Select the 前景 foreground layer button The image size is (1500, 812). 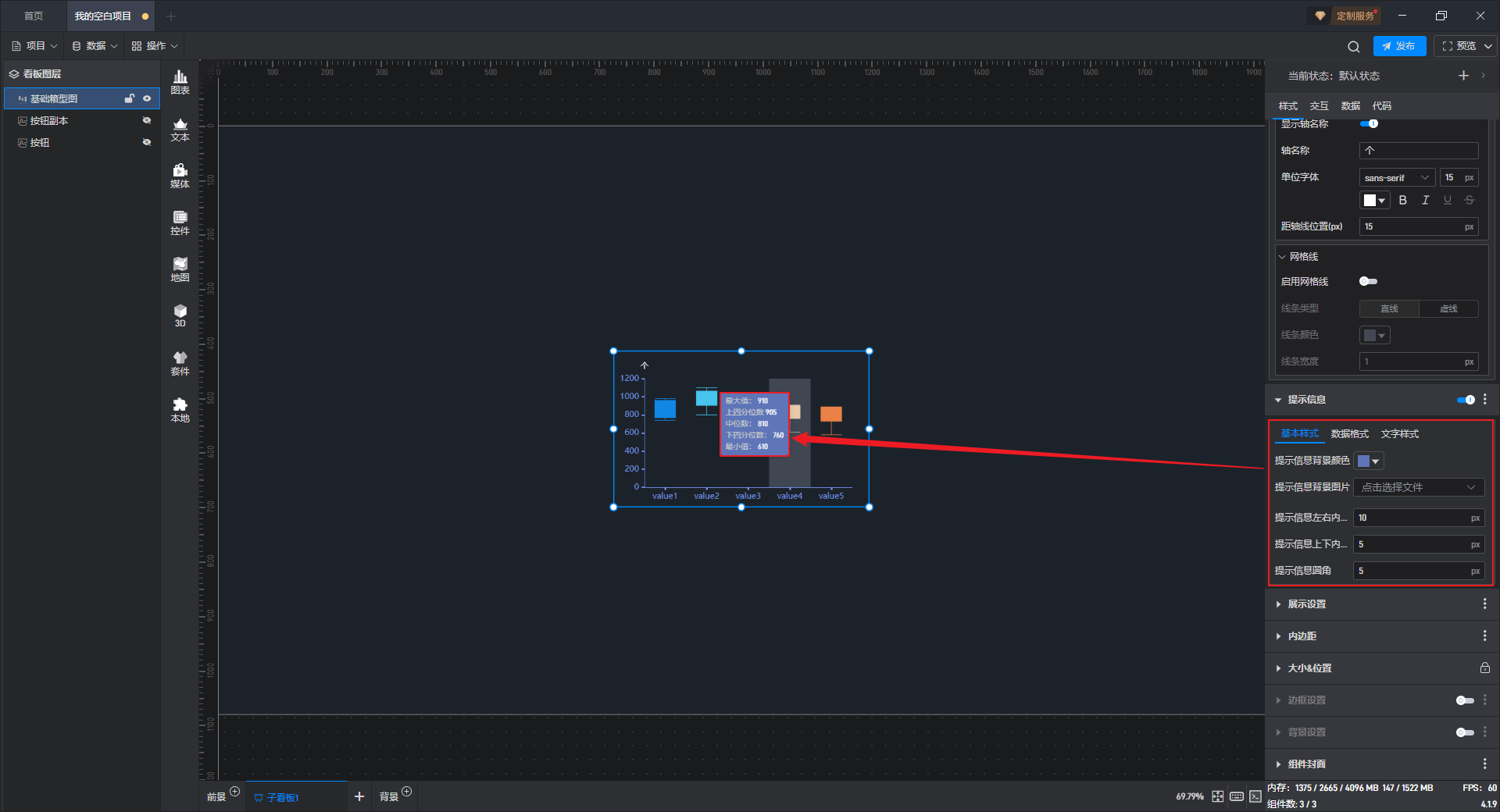216,796
